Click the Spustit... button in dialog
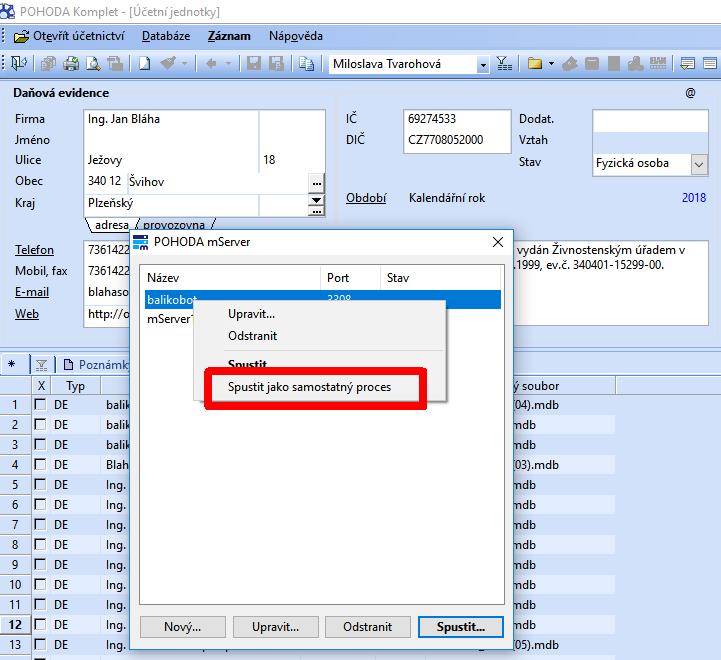 (x=460, y=627)
